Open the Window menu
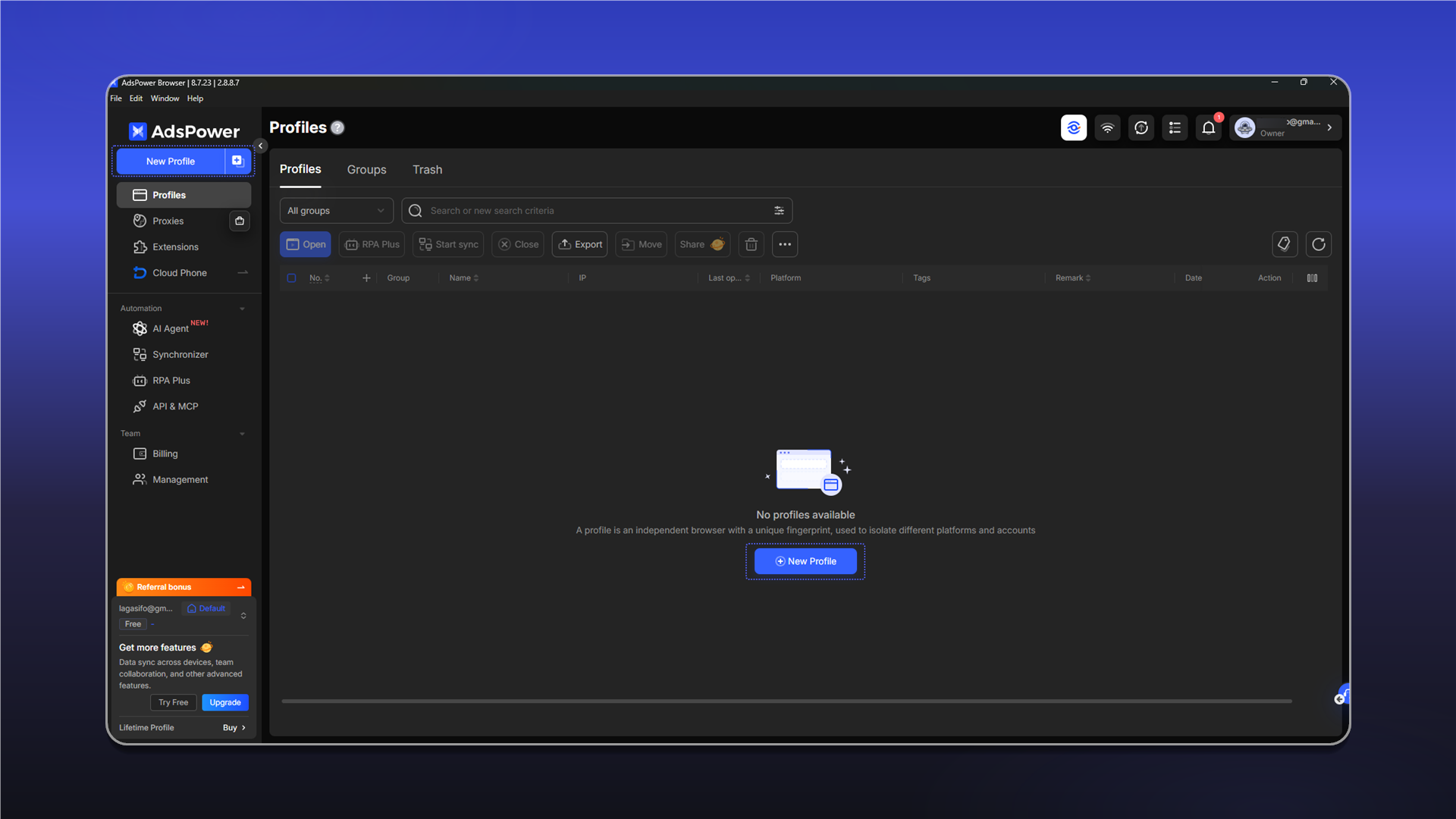Screen dimensions: 1456x819 [165, 99]
